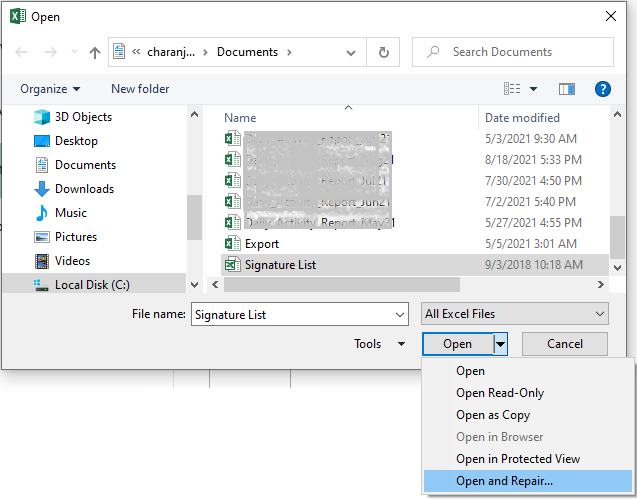
Task: Click the File name input field
Action: 300,314
